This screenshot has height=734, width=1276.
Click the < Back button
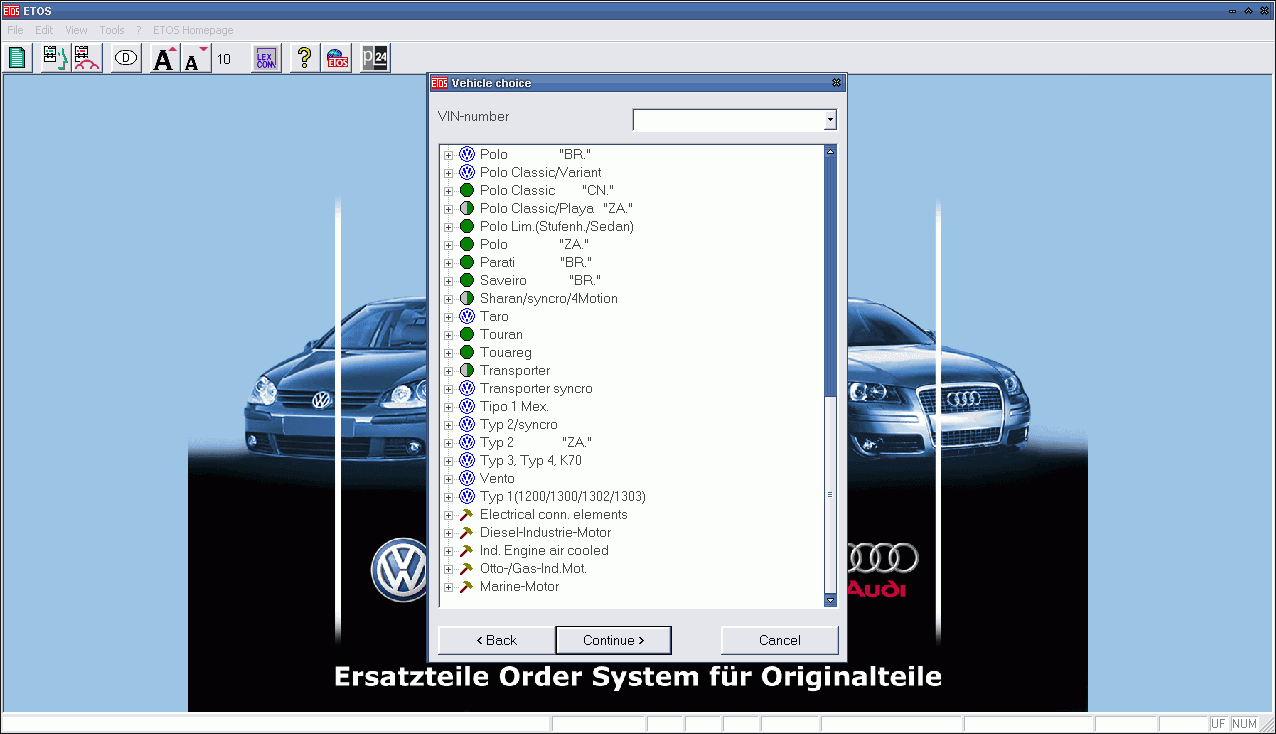pyautogui.click(x=496, y=640)
